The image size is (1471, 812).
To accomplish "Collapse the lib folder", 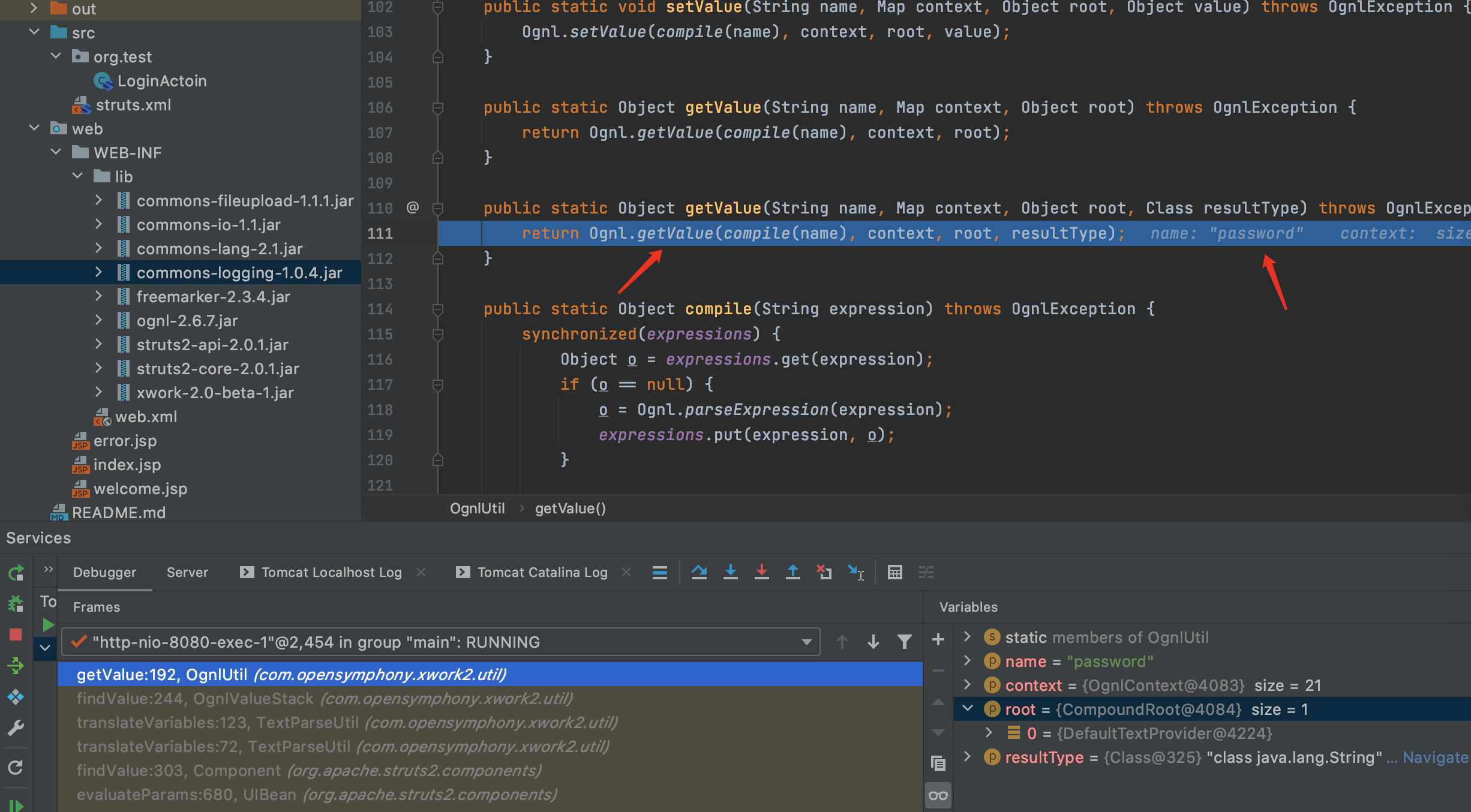I will tap(77, 176).
